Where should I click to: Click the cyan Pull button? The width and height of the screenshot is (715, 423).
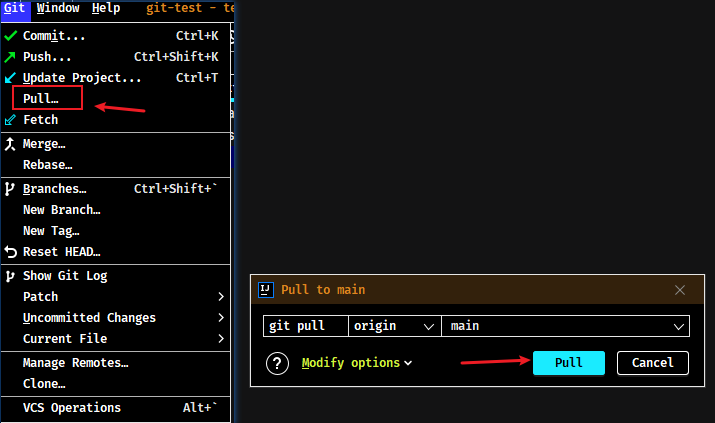click(x=569, y=363)
